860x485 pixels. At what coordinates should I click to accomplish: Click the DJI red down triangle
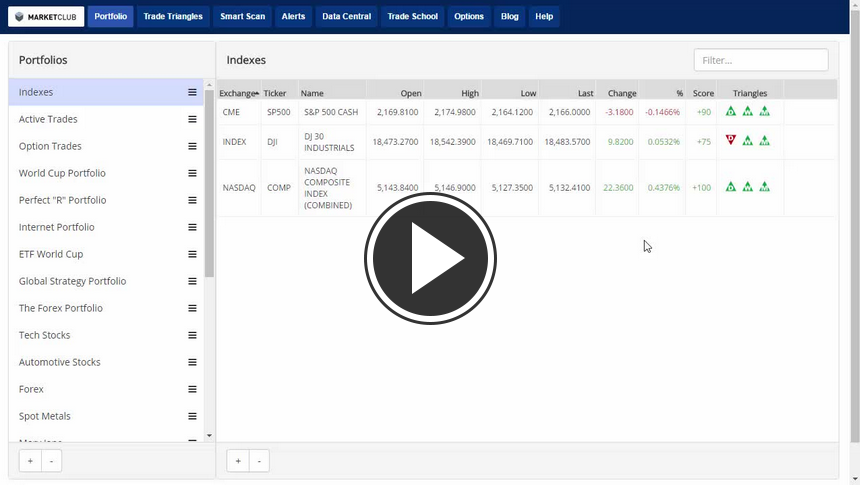[731, 140]
